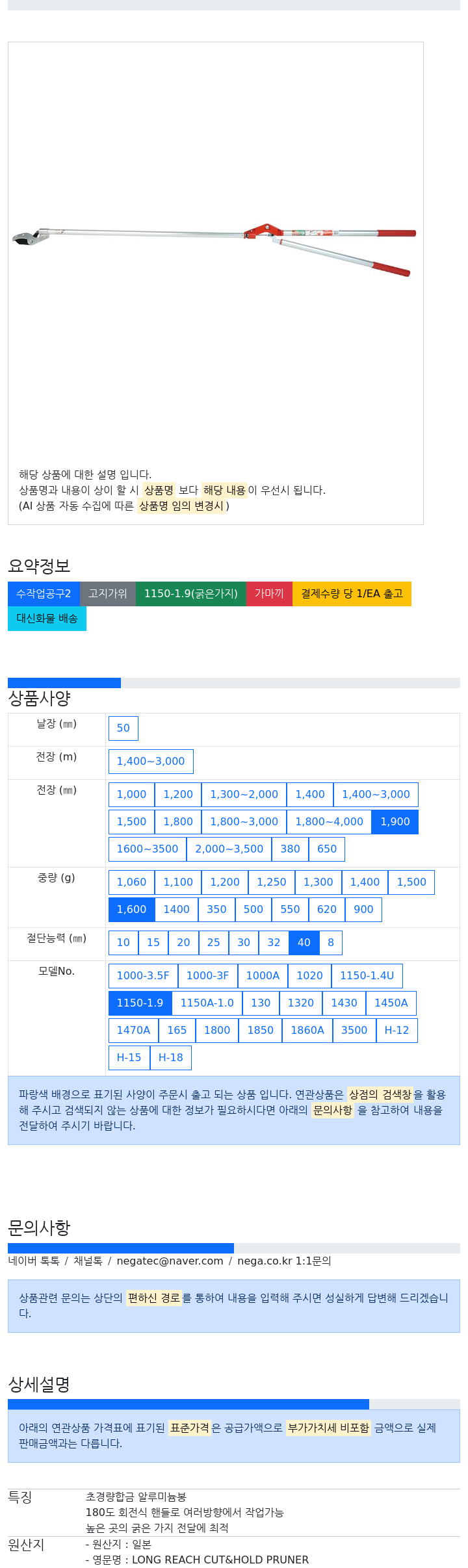Click the red 가마끼 brand tag
Image resolution: width=468 pixels, height=1568 pixels.
[269, 594]
